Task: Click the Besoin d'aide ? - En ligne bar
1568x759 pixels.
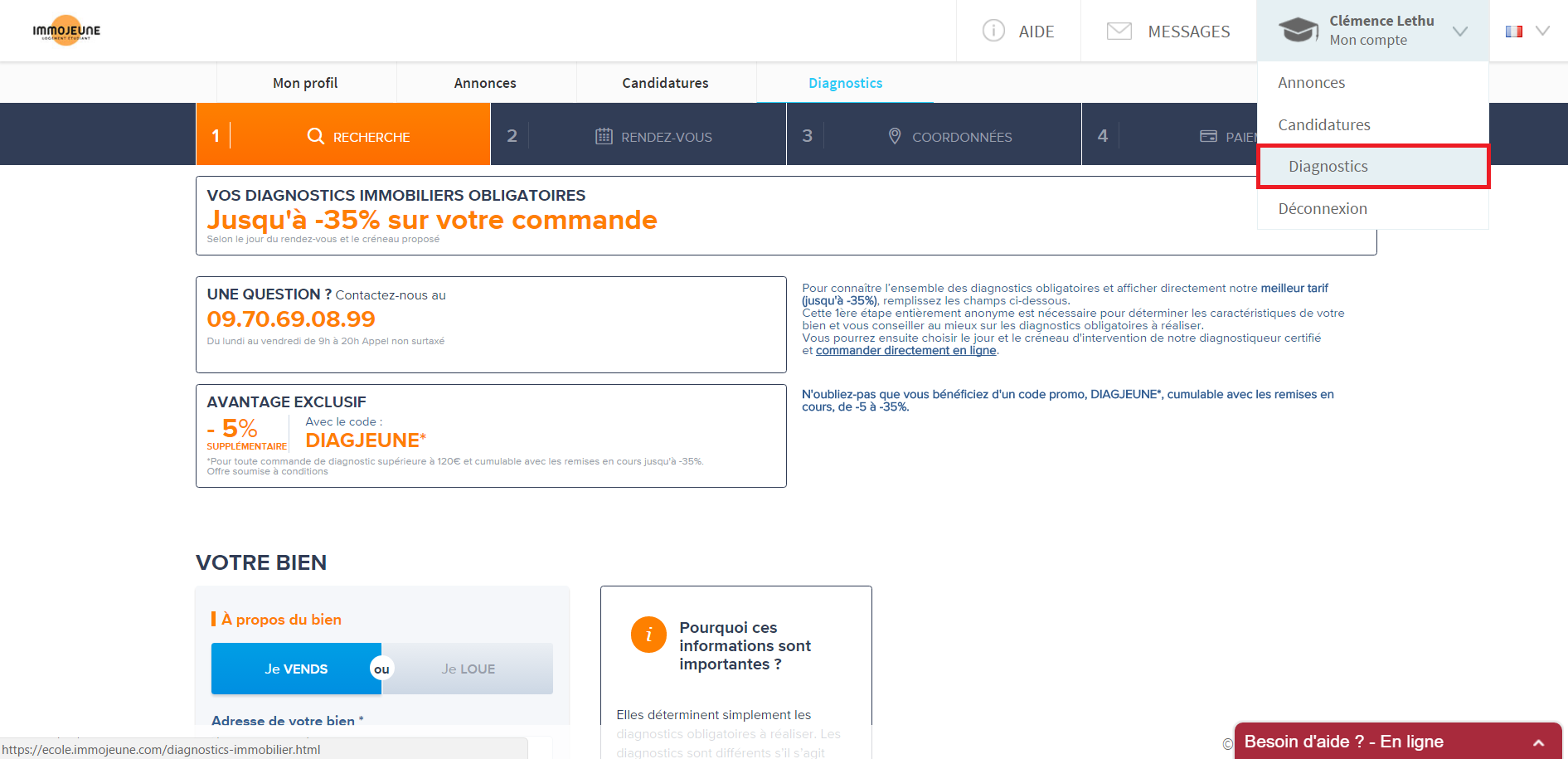Action: click(x=1398, y=742)
